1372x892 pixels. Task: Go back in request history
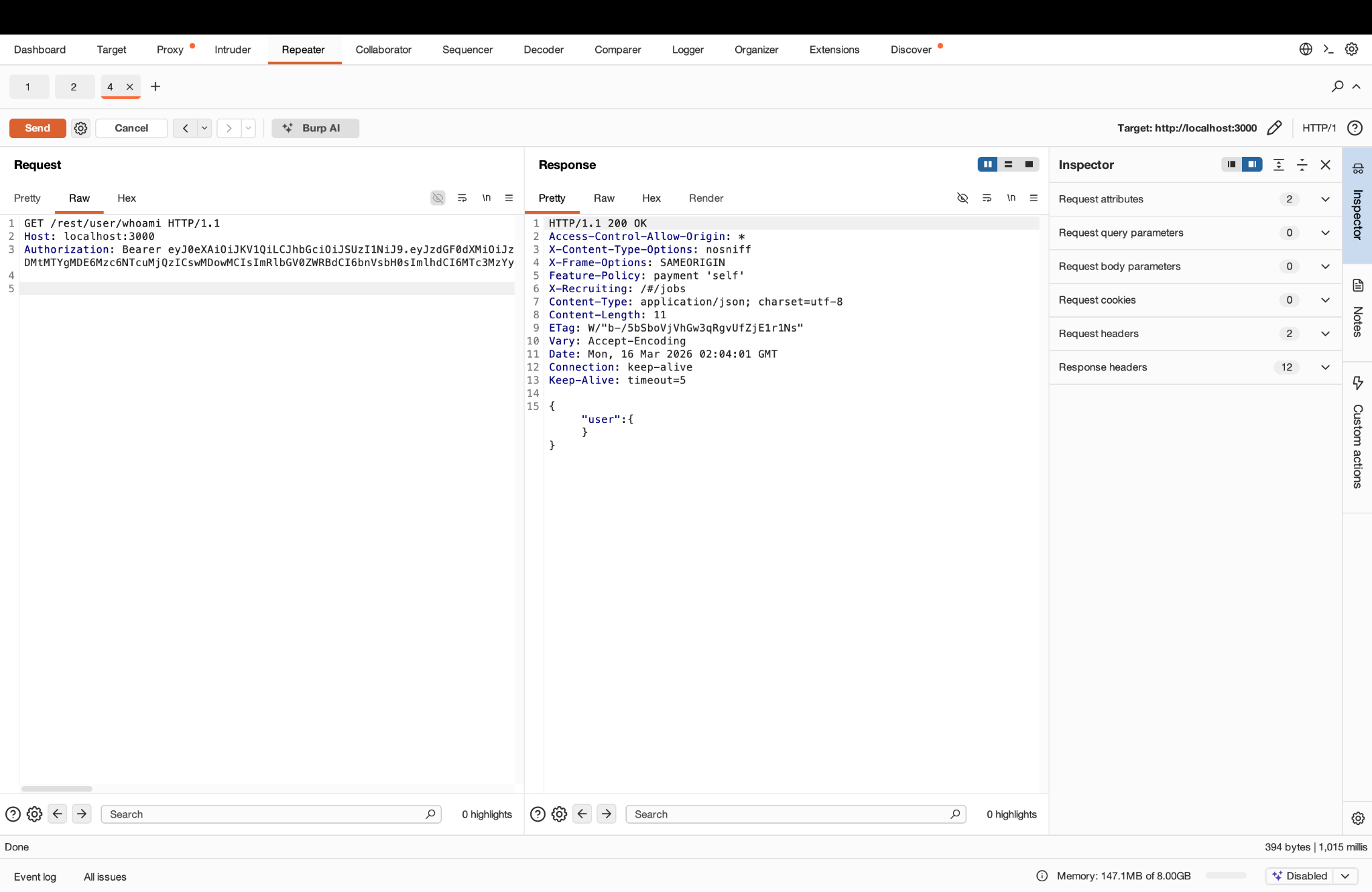pyautogui.click(x=185, y=128)
